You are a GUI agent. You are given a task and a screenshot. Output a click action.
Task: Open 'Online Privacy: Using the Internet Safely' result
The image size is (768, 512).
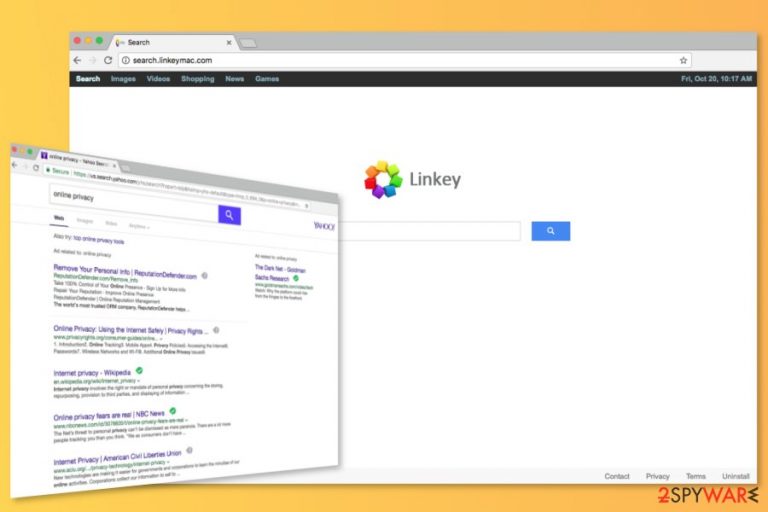pyautogui.click(x=131, y=330)
